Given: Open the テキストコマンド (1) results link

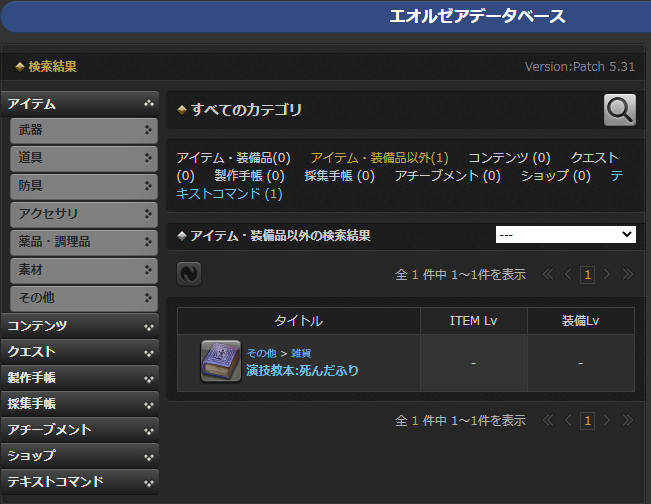Looking at the screenshot, I should [x=229, y=193].
